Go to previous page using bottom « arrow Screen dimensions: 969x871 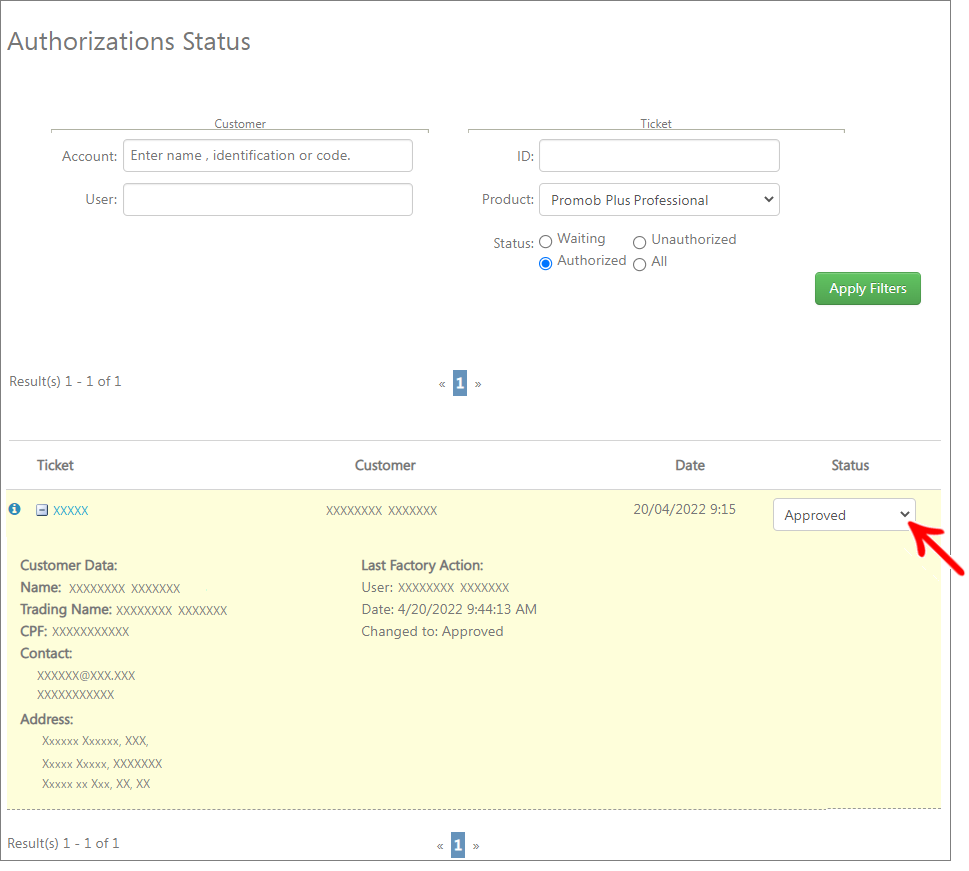(440, 846)
